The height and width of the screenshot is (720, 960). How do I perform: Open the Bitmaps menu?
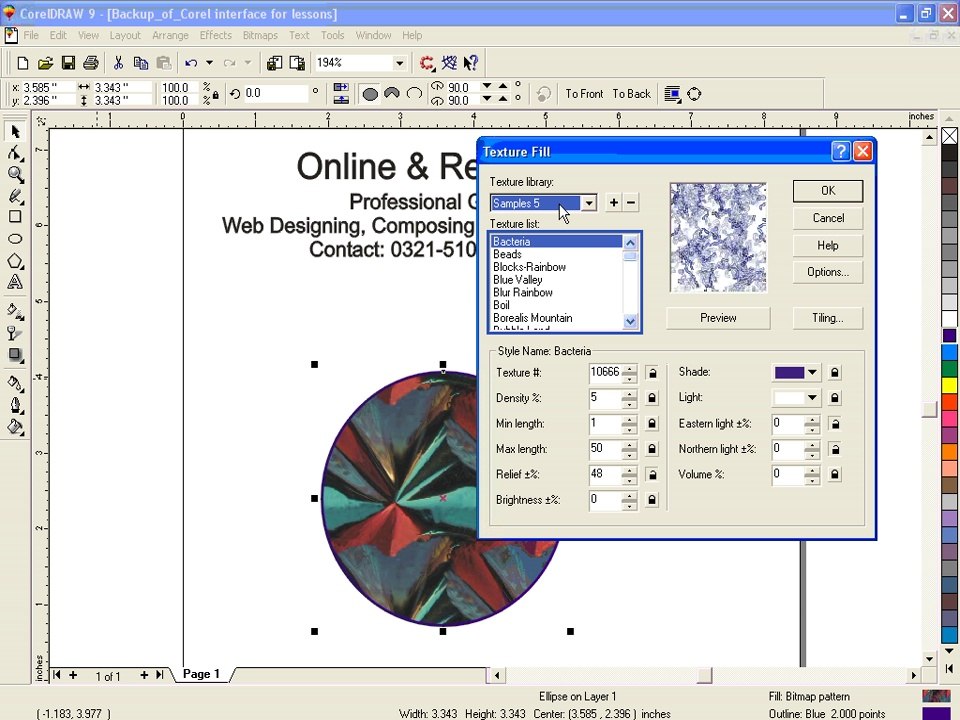point(260,36)
